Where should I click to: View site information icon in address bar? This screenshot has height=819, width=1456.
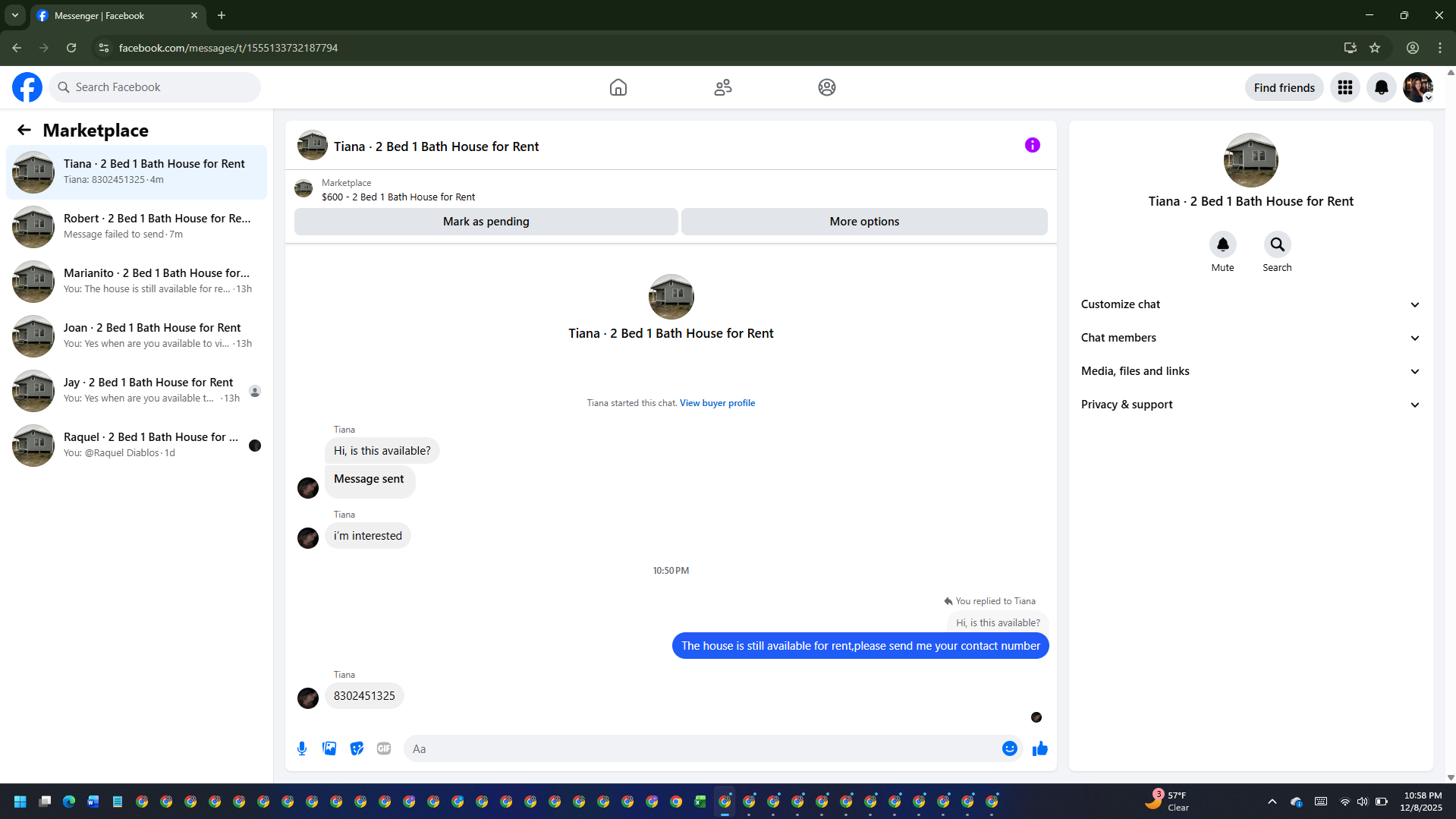tap(104, 48)
